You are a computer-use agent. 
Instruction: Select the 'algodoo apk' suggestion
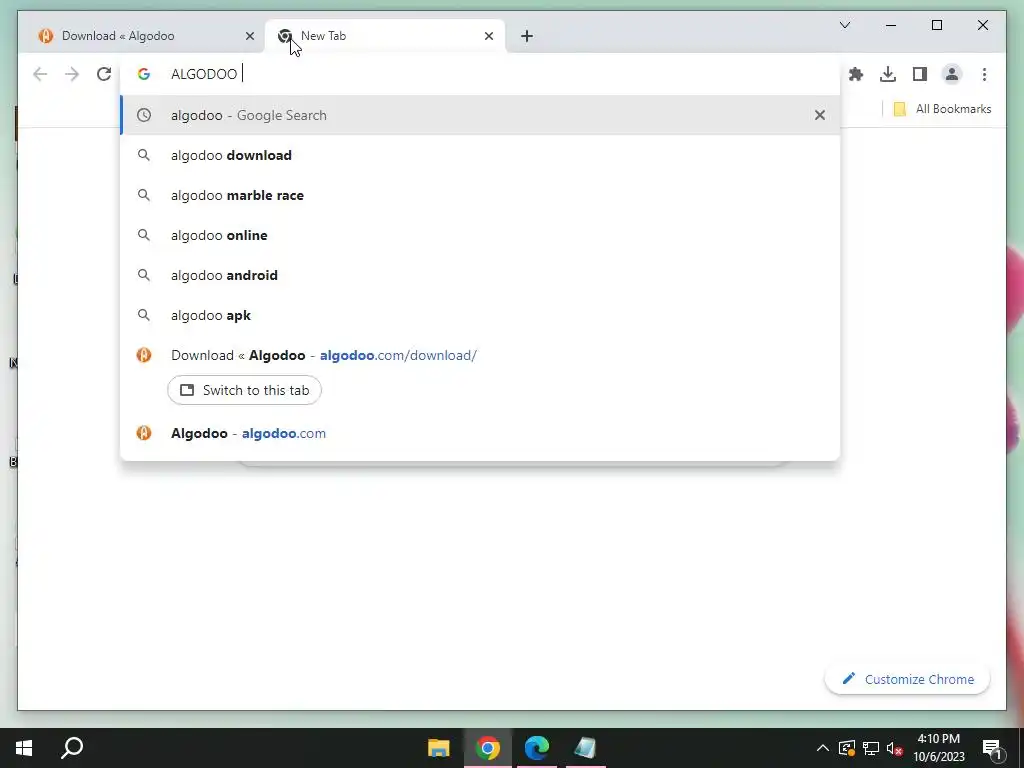pos(480,315)
